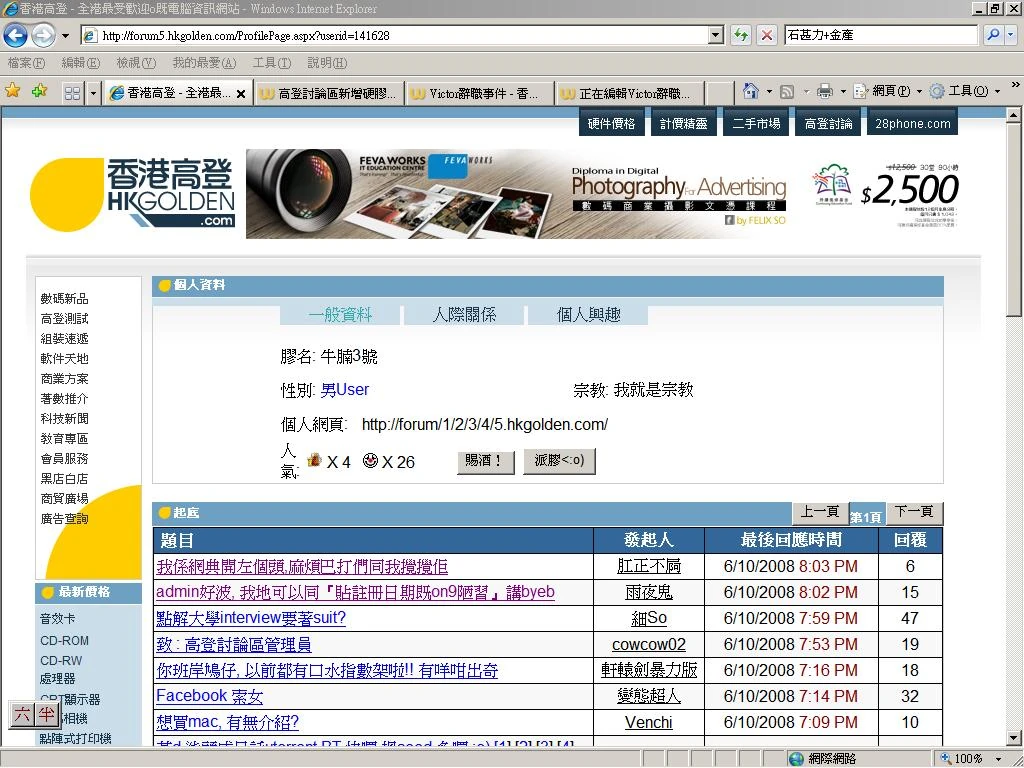The image size is (1024, 768).
Task: Open the search provider dropdown arrow
Action: point(1011,35)
